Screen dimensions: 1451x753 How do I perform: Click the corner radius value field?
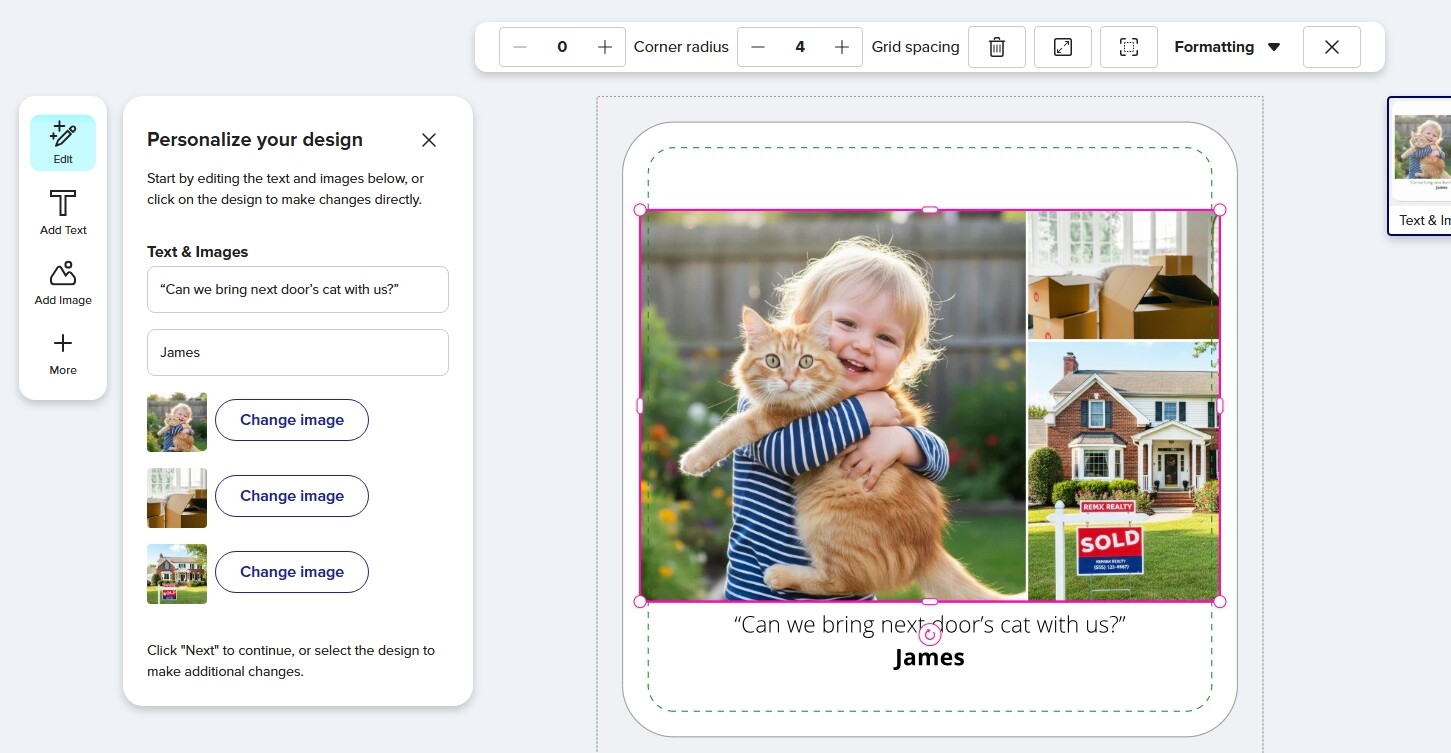click(562, 47)
